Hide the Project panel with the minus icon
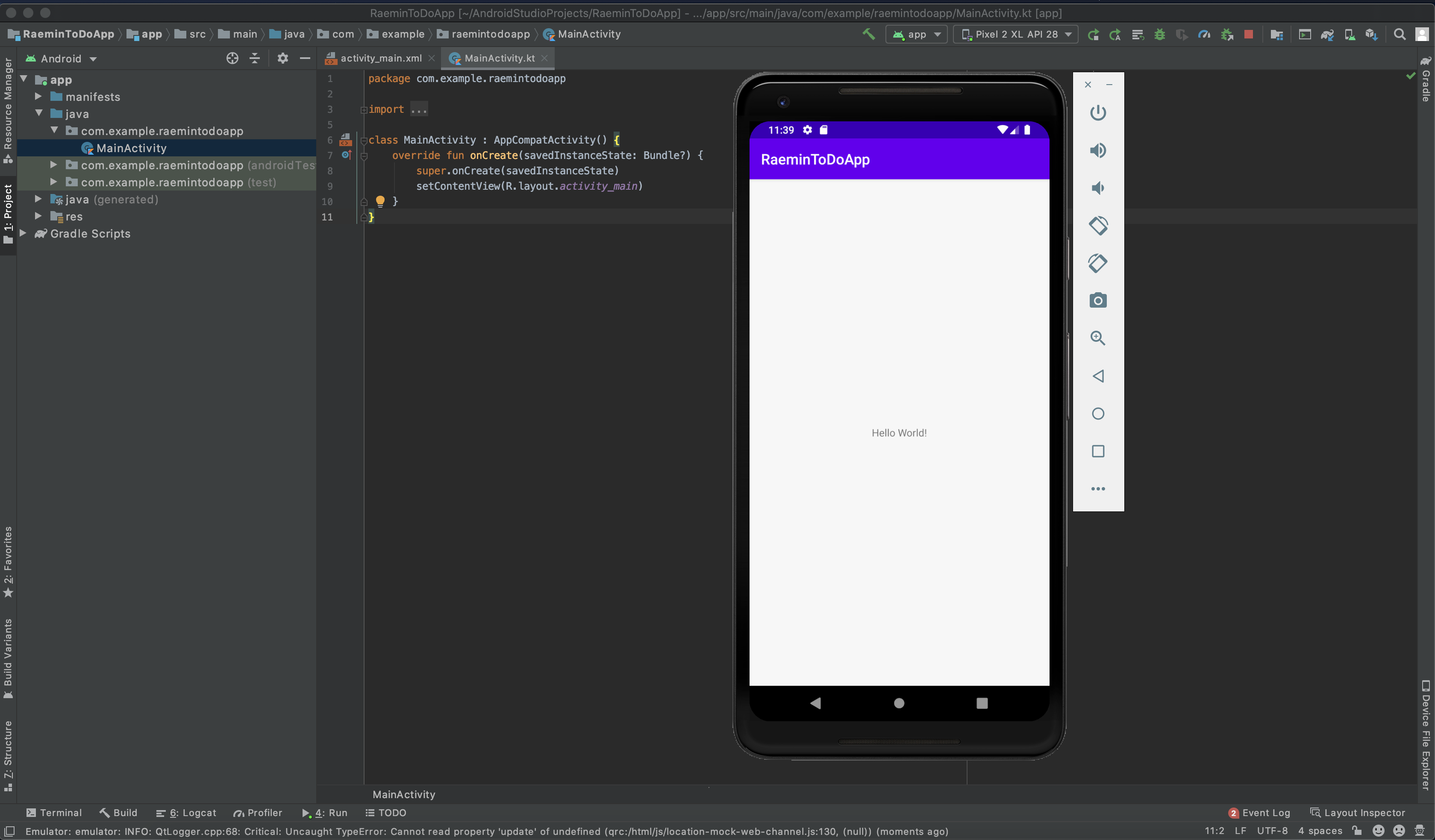Image resolution: width=1435 pixels, height=840 pixels. [x=305, y=58]
